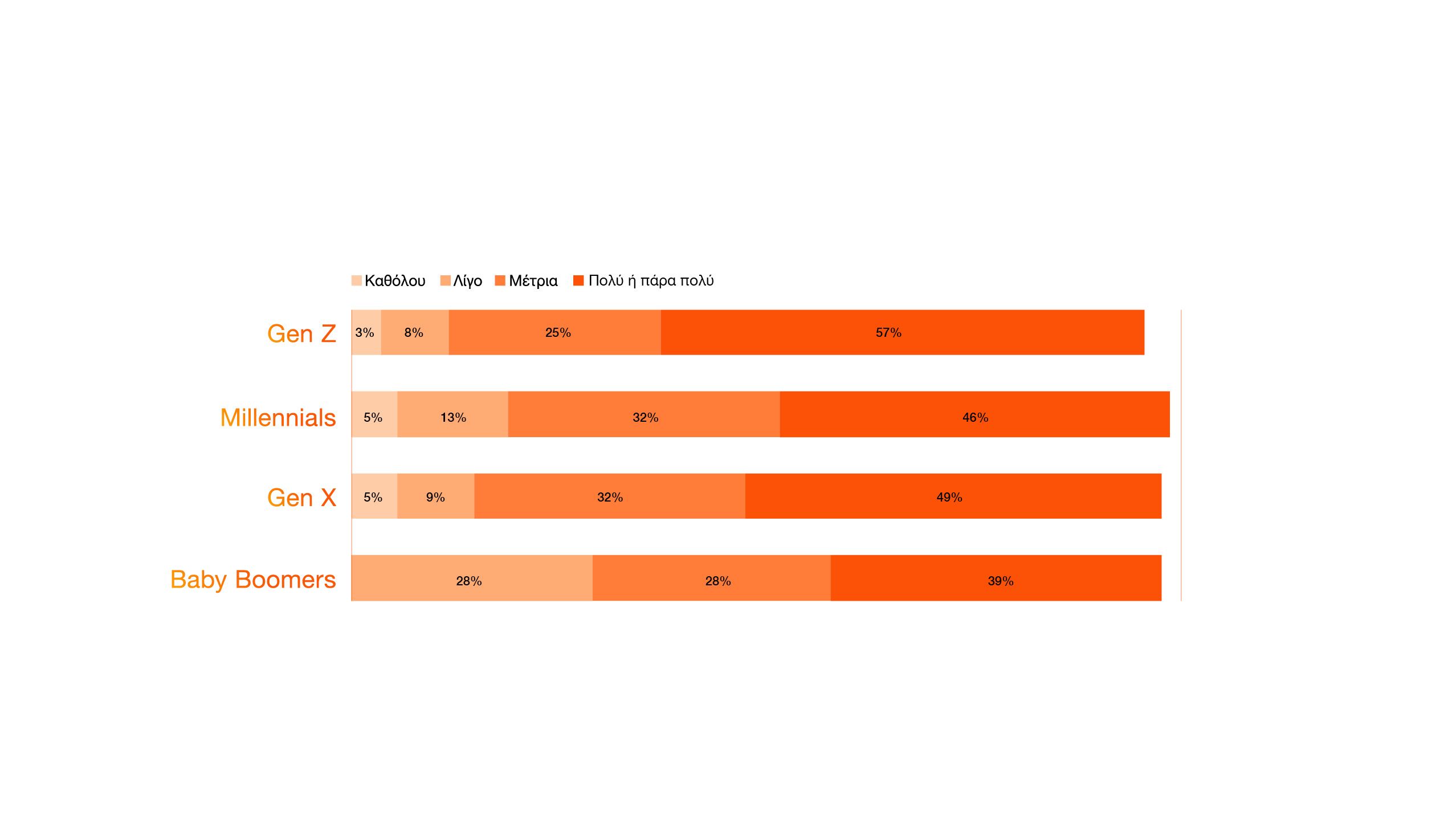Select the 39% segment in Baby Boomers bar
This screenshot has height=823, width=1456.
[x=996, y=578]
